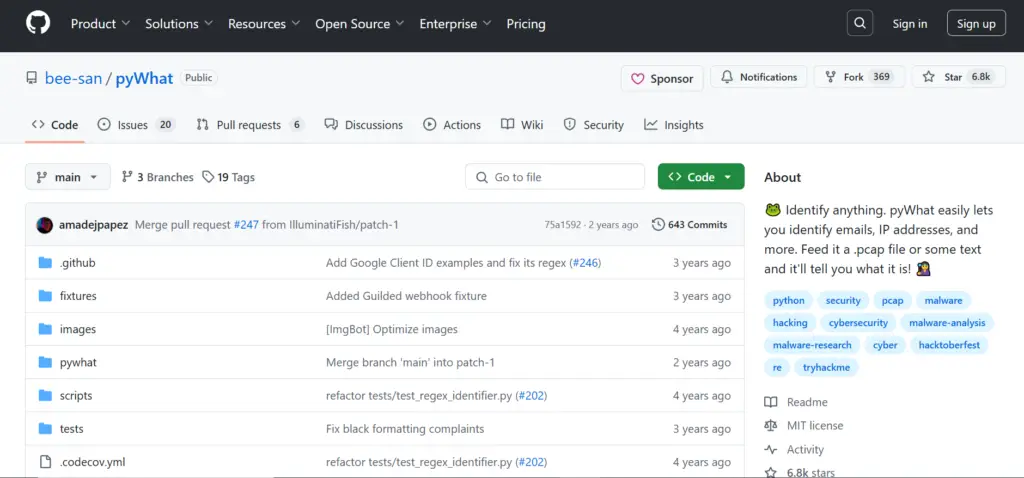Open the Discussions tab

(x=364, y=125)
